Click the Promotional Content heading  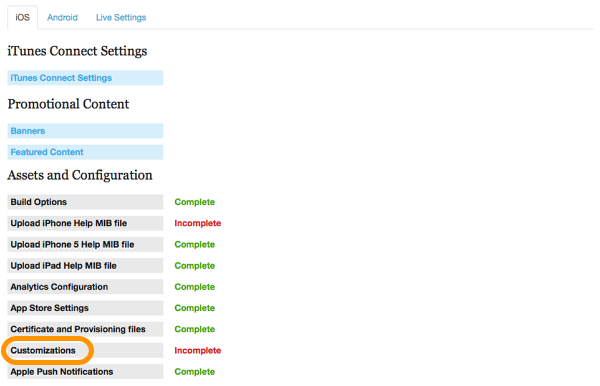pos(68,104)
